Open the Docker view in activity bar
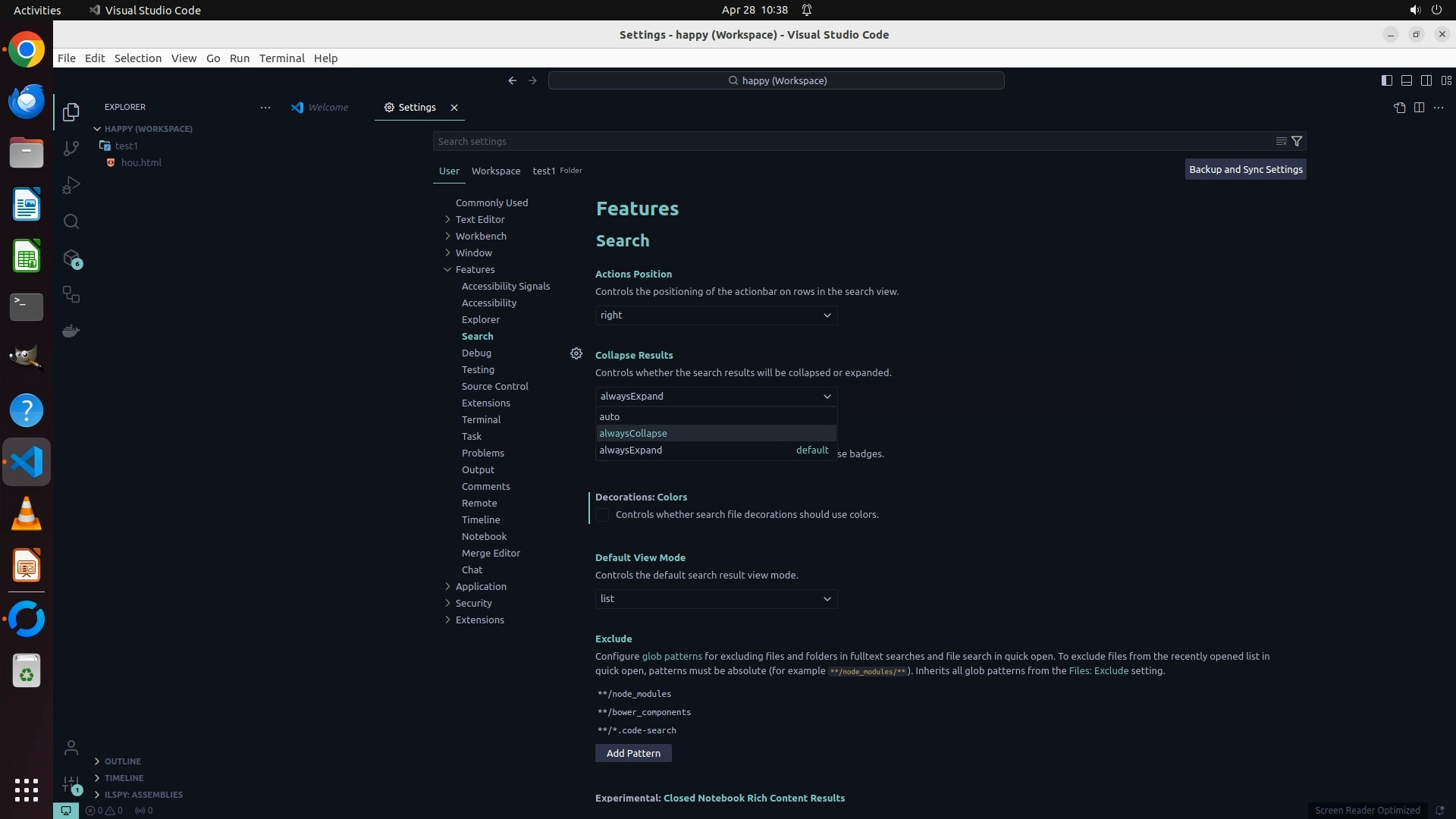1456x819 pixels. [x=71, y=331]
